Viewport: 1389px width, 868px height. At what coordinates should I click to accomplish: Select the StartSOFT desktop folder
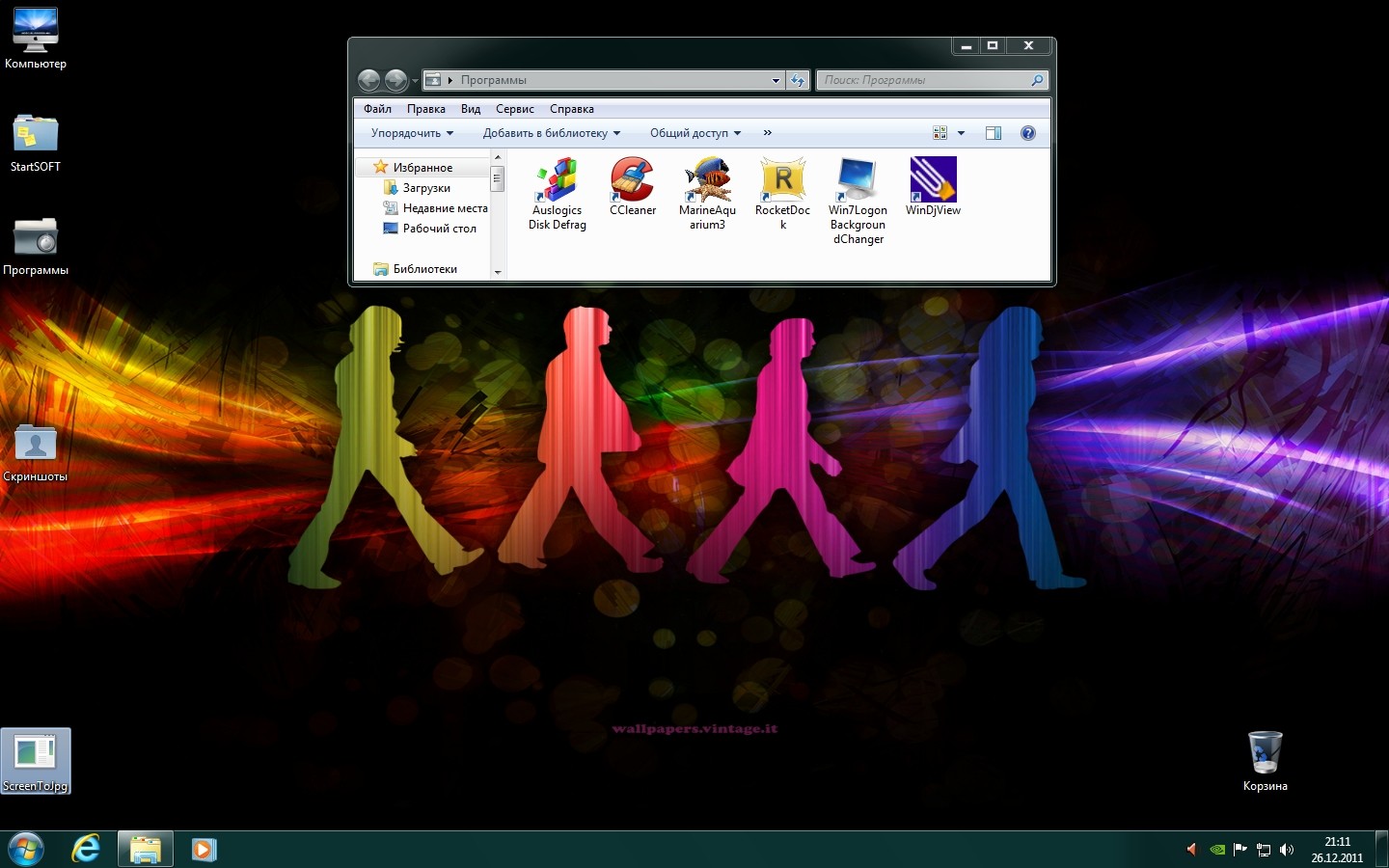click(36, 143)
